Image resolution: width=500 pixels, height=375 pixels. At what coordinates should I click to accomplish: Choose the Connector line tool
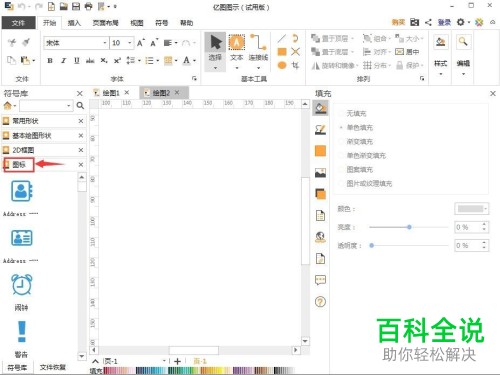point(258,52)
